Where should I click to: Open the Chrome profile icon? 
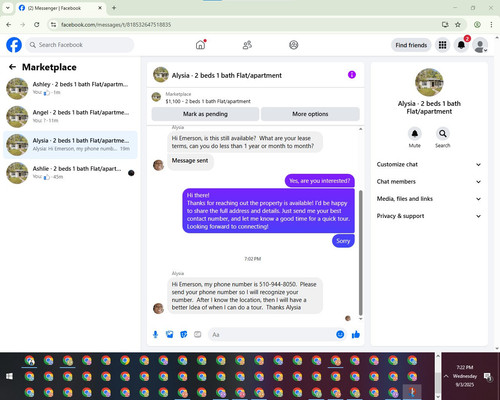coord(477,25)
